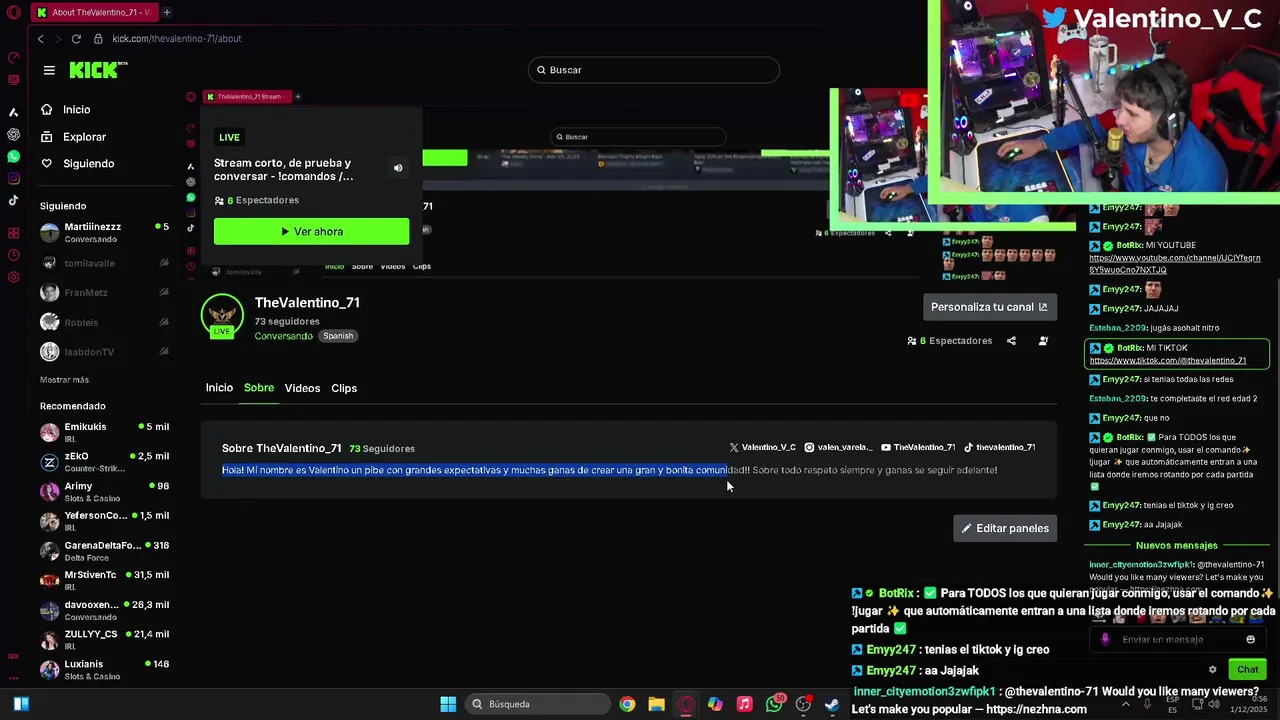Go back with the browser back arrow
This screenshot has height=720, width=1280.
(x=40, y=39)
